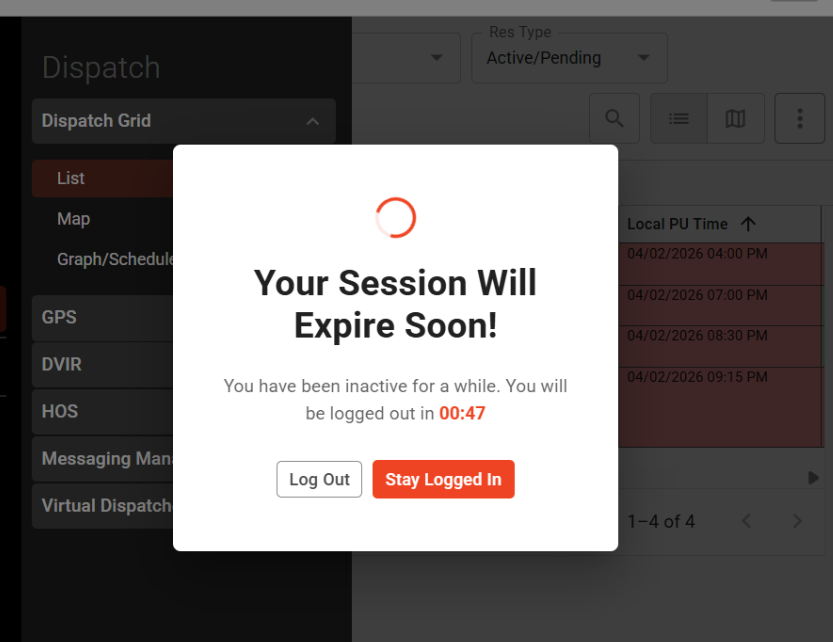Click the Log Out button
Viewport: 833px width, 642px height.
pyautogui.click(x=319, y=479)
